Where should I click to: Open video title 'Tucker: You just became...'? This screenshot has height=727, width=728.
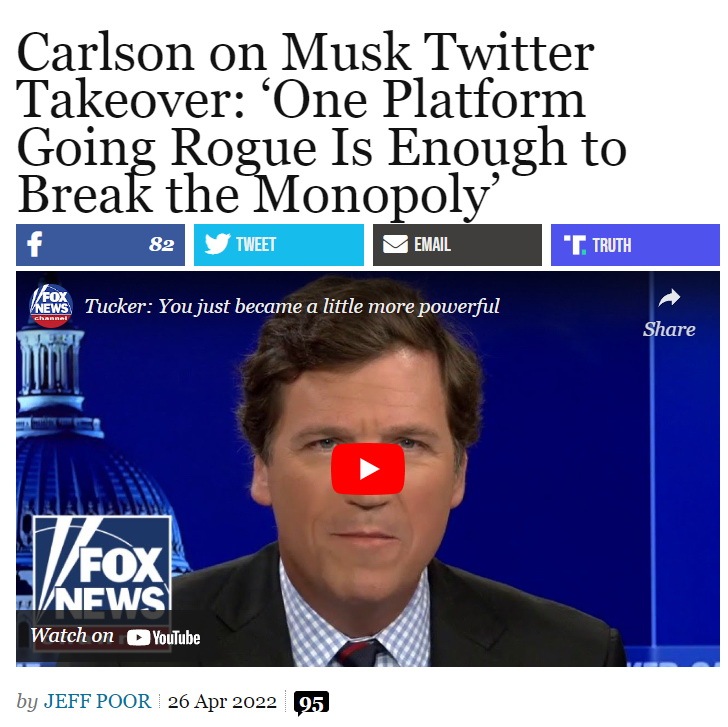[x=292, y=306]
